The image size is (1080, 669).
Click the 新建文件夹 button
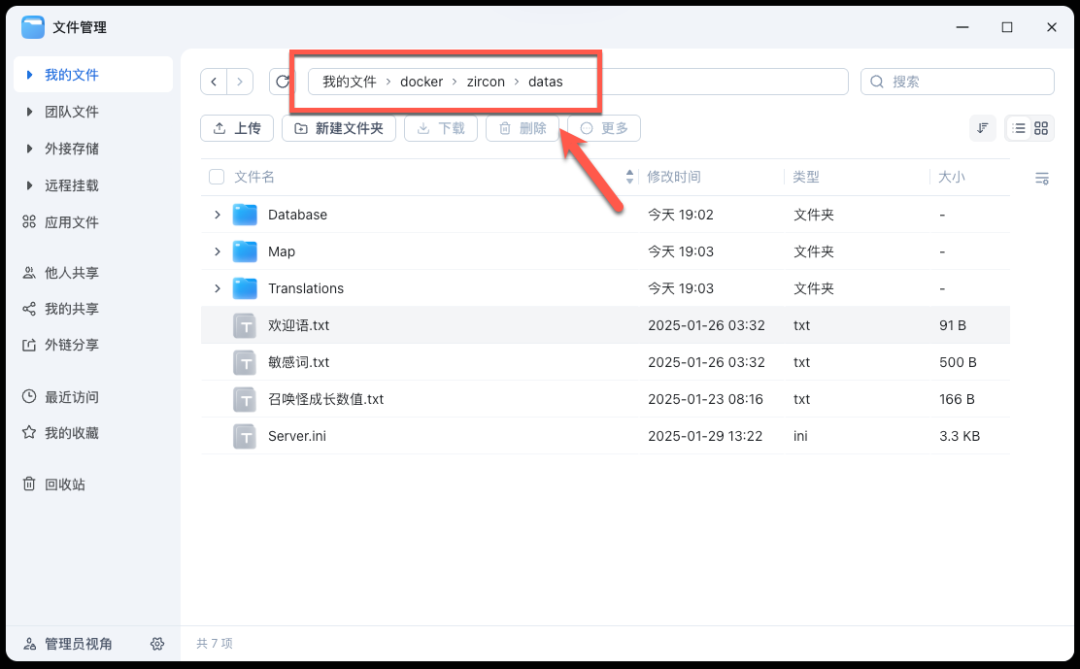tap(338, 128)
